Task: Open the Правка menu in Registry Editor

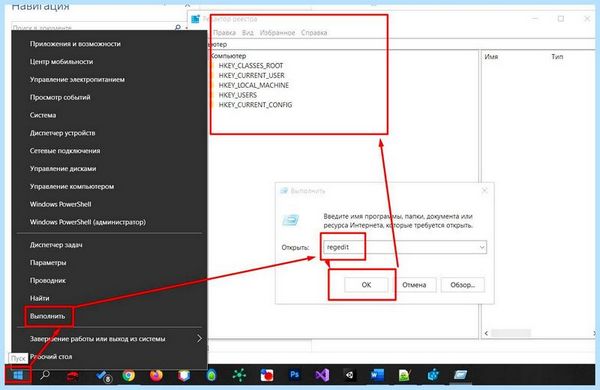Action: point(224,33)
